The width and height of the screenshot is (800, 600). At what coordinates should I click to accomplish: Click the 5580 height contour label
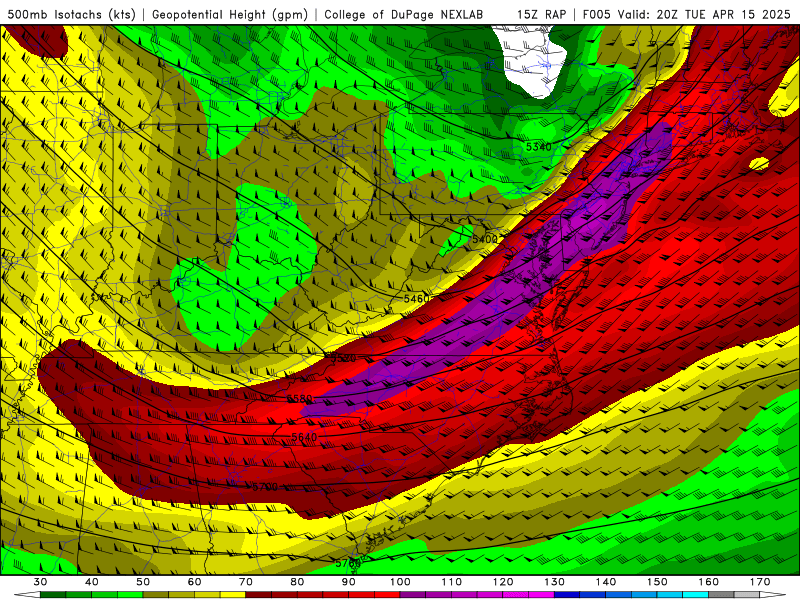click(x=299, y=398)
